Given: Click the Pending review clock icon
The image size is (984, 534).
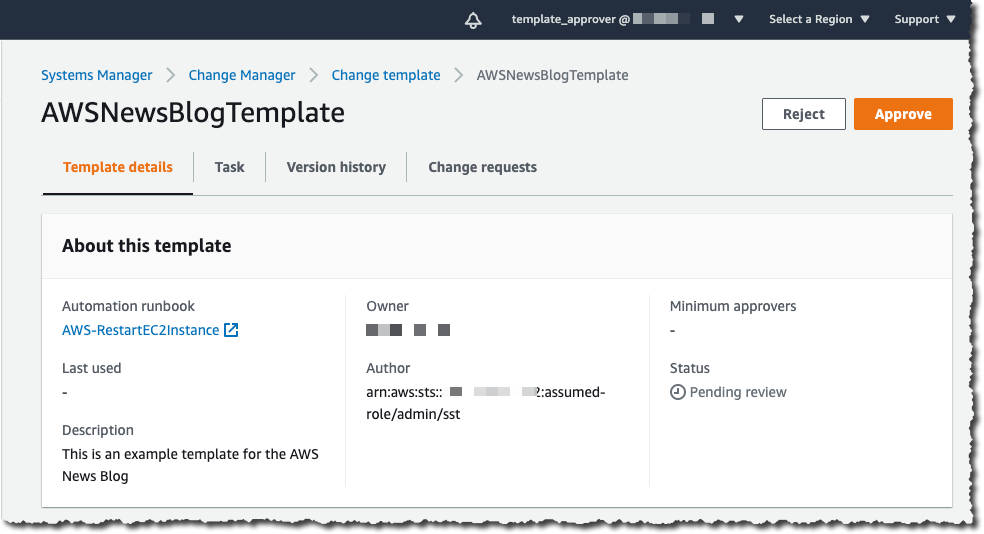Looking at the screenshot, I should coord(678,392).
